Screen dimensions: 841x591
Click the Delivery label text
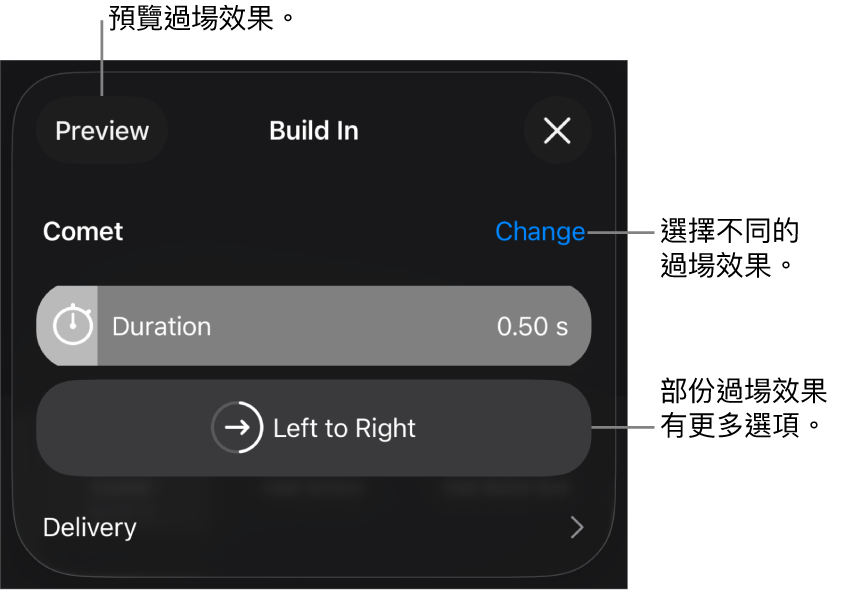(x=90, y=528)
